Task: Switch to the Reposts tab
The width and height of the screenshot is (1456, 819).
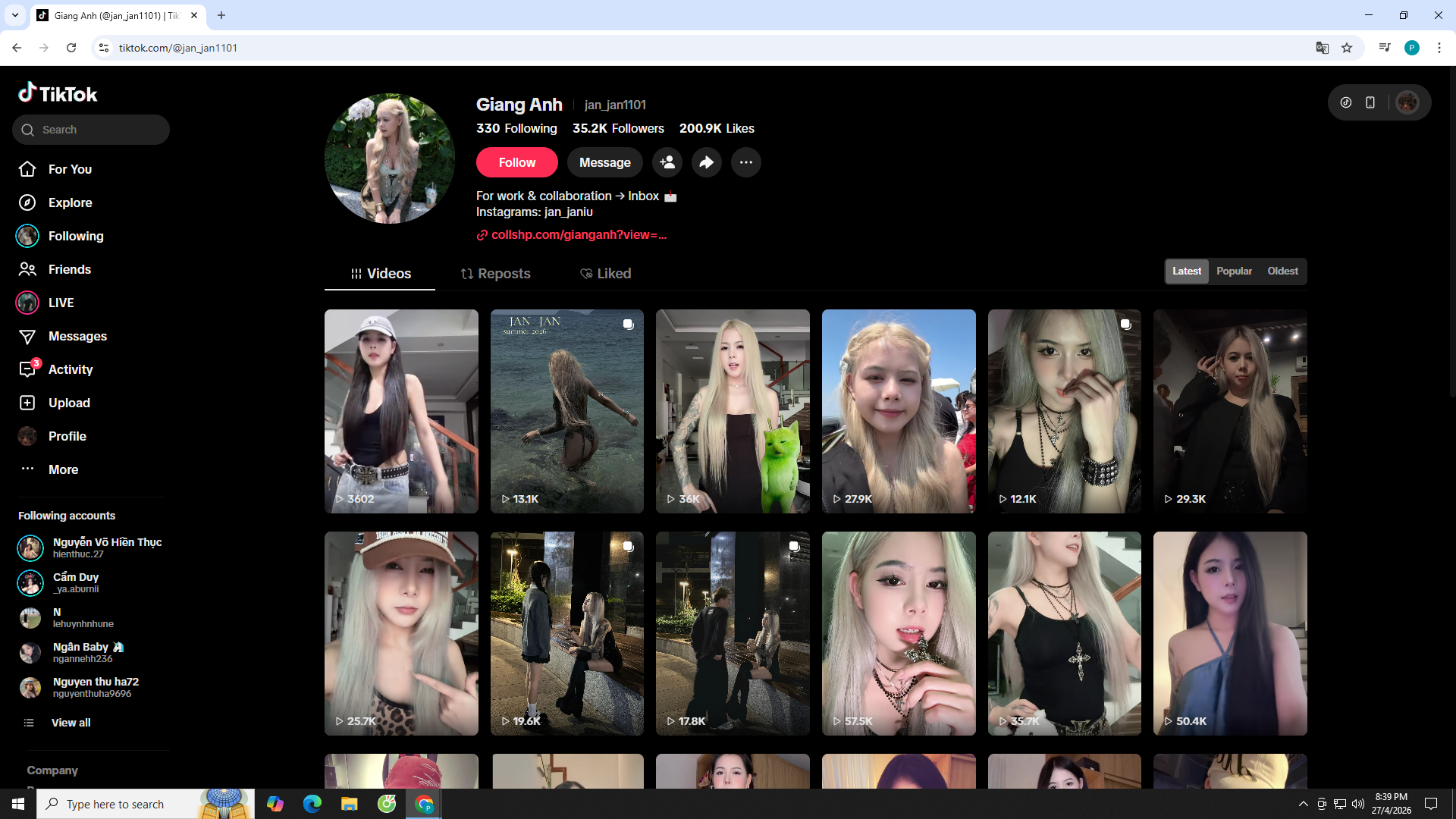Action: pyautogui.click(x=495, y=274)
